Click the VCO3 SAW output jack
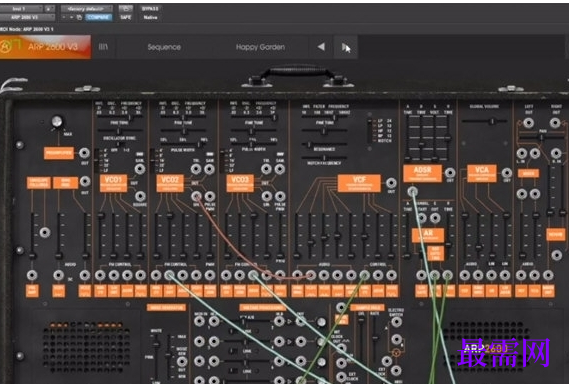Screen dimensions: 569x384 (280, 169)
